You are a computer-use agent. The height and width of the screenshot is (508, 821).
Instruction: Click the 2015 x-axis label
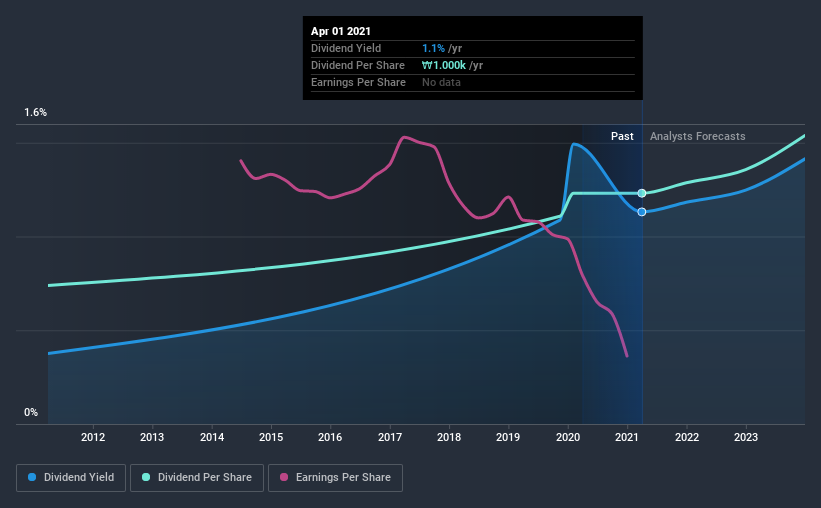point(271,437)
